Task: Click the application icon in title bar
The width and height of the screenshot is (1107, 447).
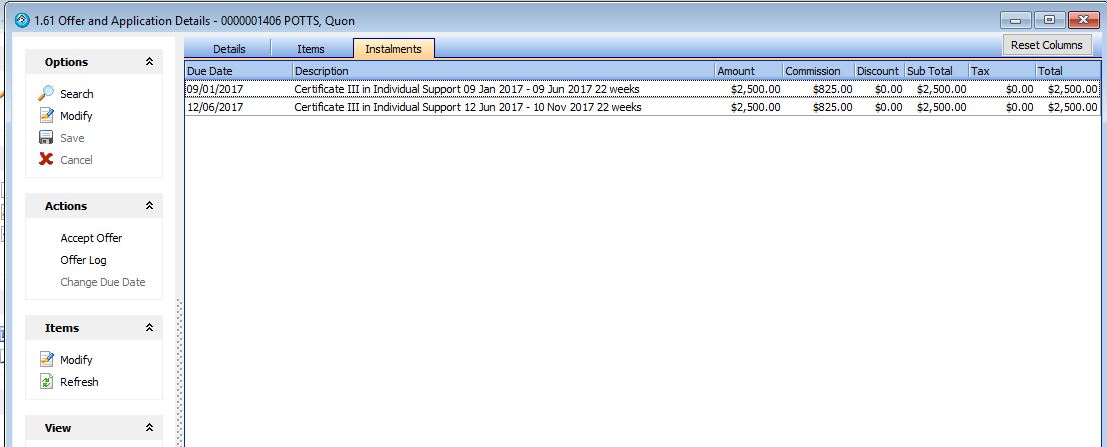Action: (x=22, y=21)
